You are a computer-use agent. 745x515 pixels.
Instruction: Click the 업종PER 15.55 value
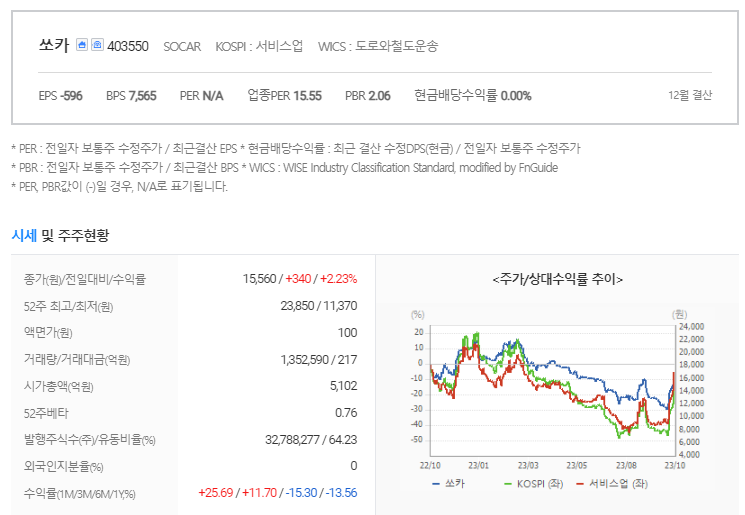pyautogui.click(x=284, y=95)
